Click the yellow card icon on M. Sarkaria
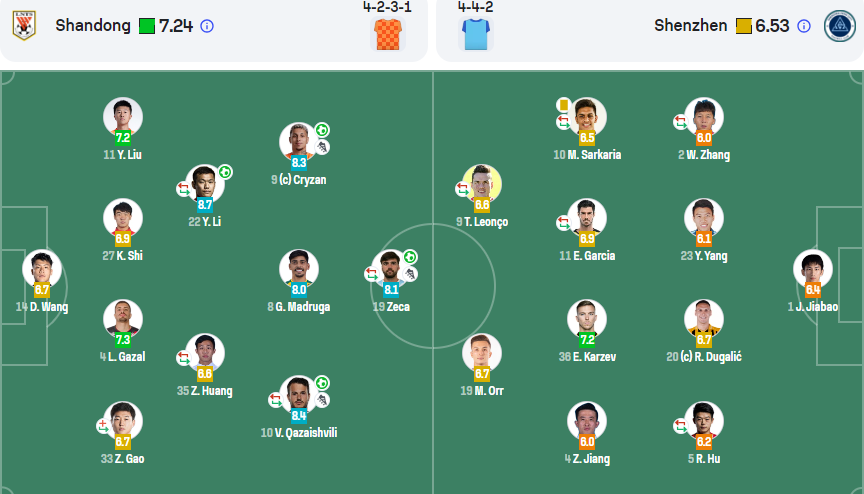 pos(564,104)
